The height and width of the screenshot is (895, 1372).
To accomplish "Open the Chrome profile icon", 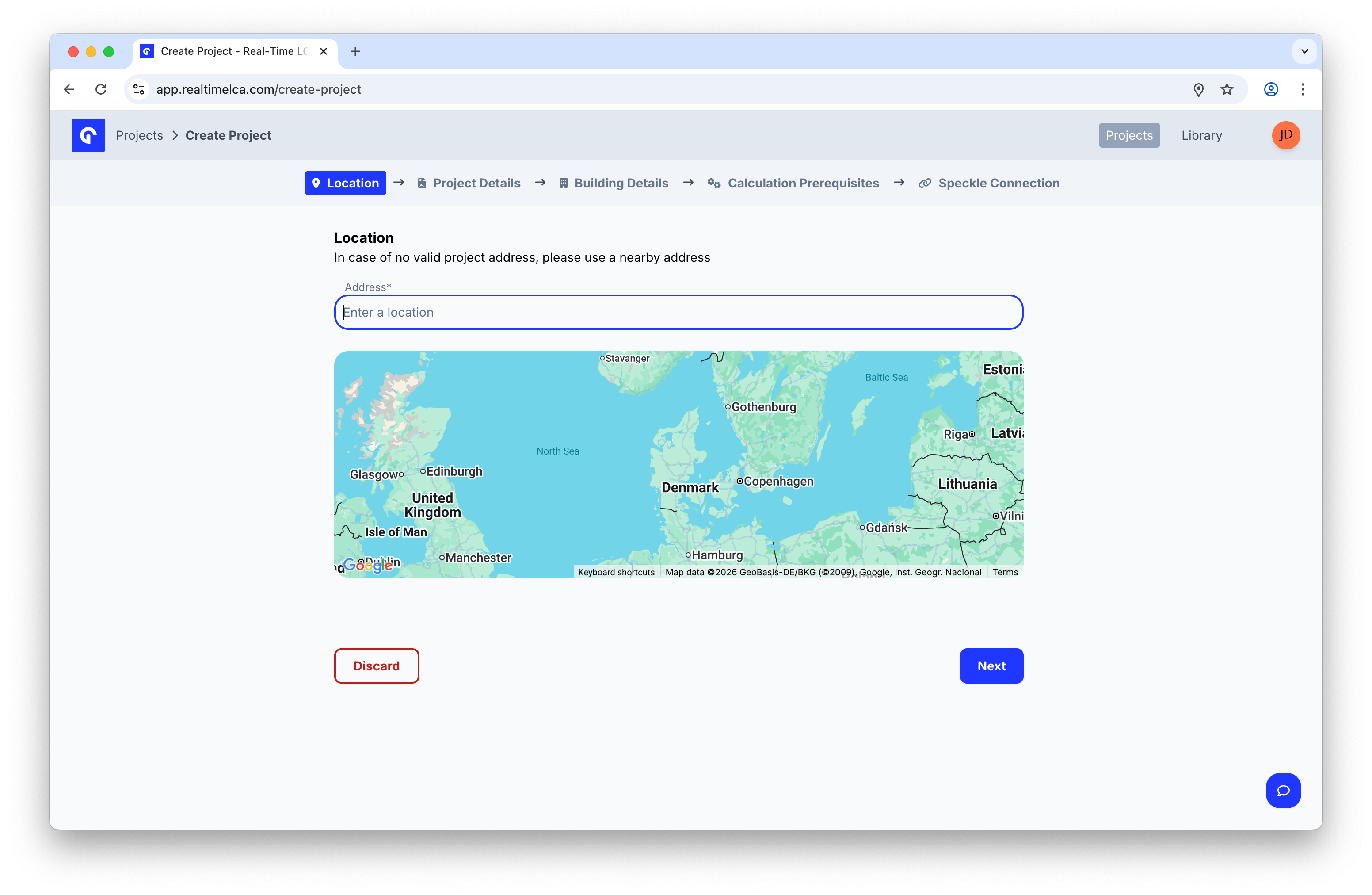I will [x=1270, y=89].
